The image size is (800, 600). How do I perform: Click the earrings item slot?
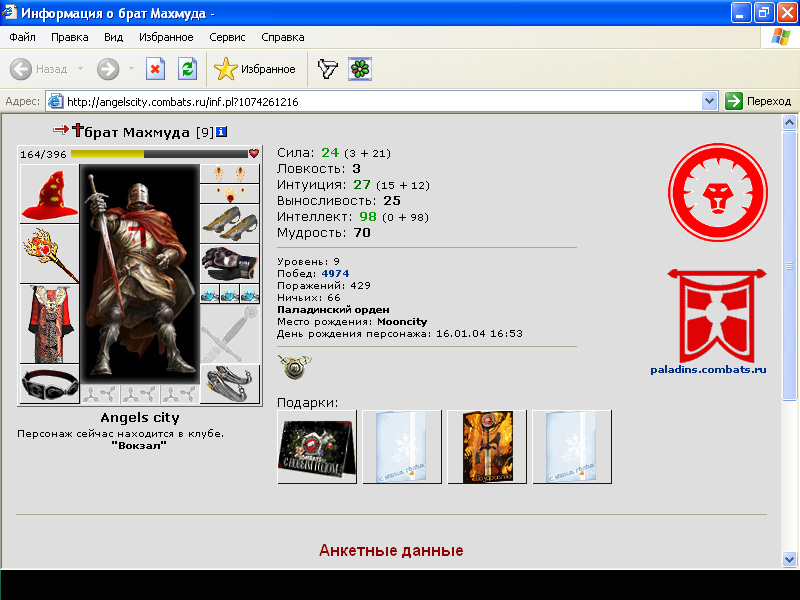[230, 173]
